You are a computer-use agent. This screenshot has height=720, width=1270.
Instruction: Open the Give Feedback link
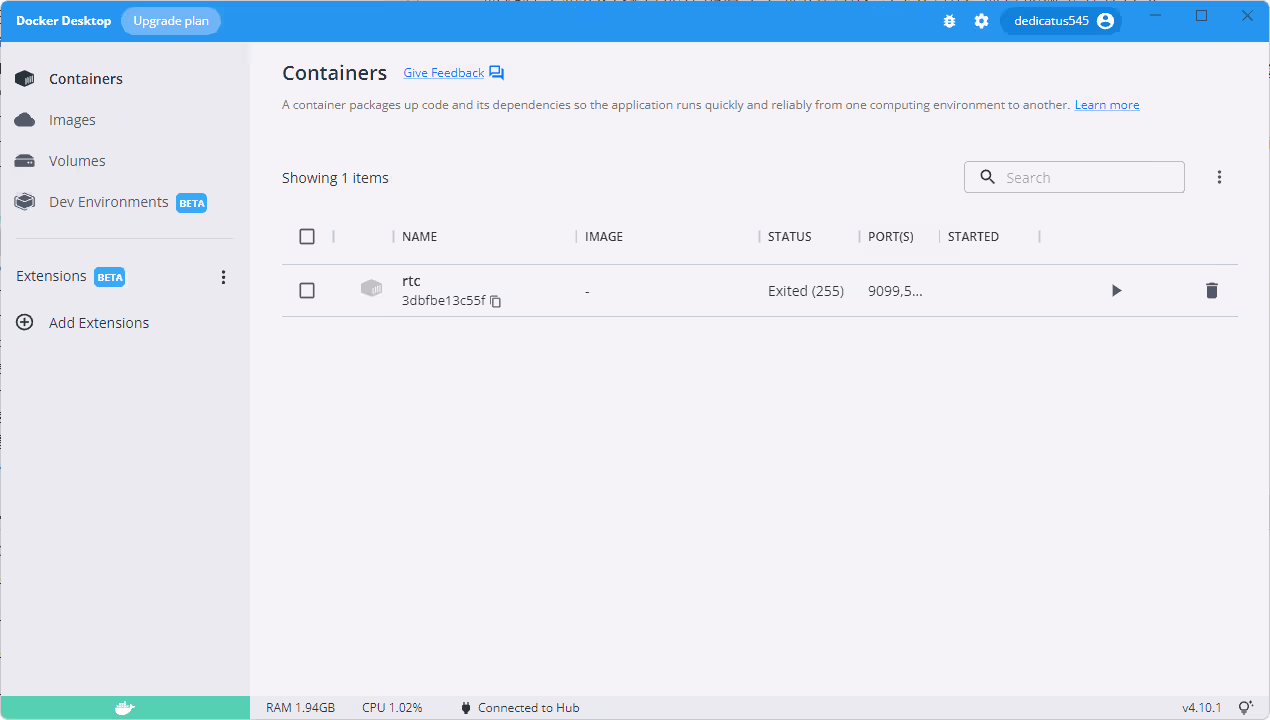[x=443, y=73]
